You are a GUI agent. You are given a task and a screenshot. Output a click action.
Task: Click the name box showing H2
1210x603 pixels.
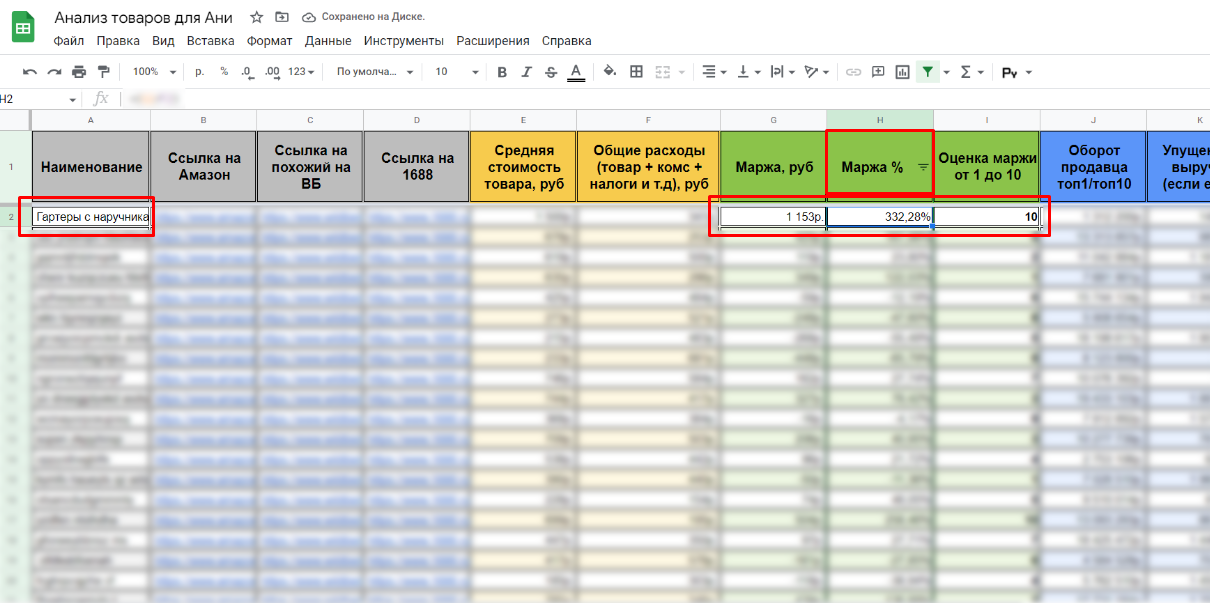click(x=33, y=99)
